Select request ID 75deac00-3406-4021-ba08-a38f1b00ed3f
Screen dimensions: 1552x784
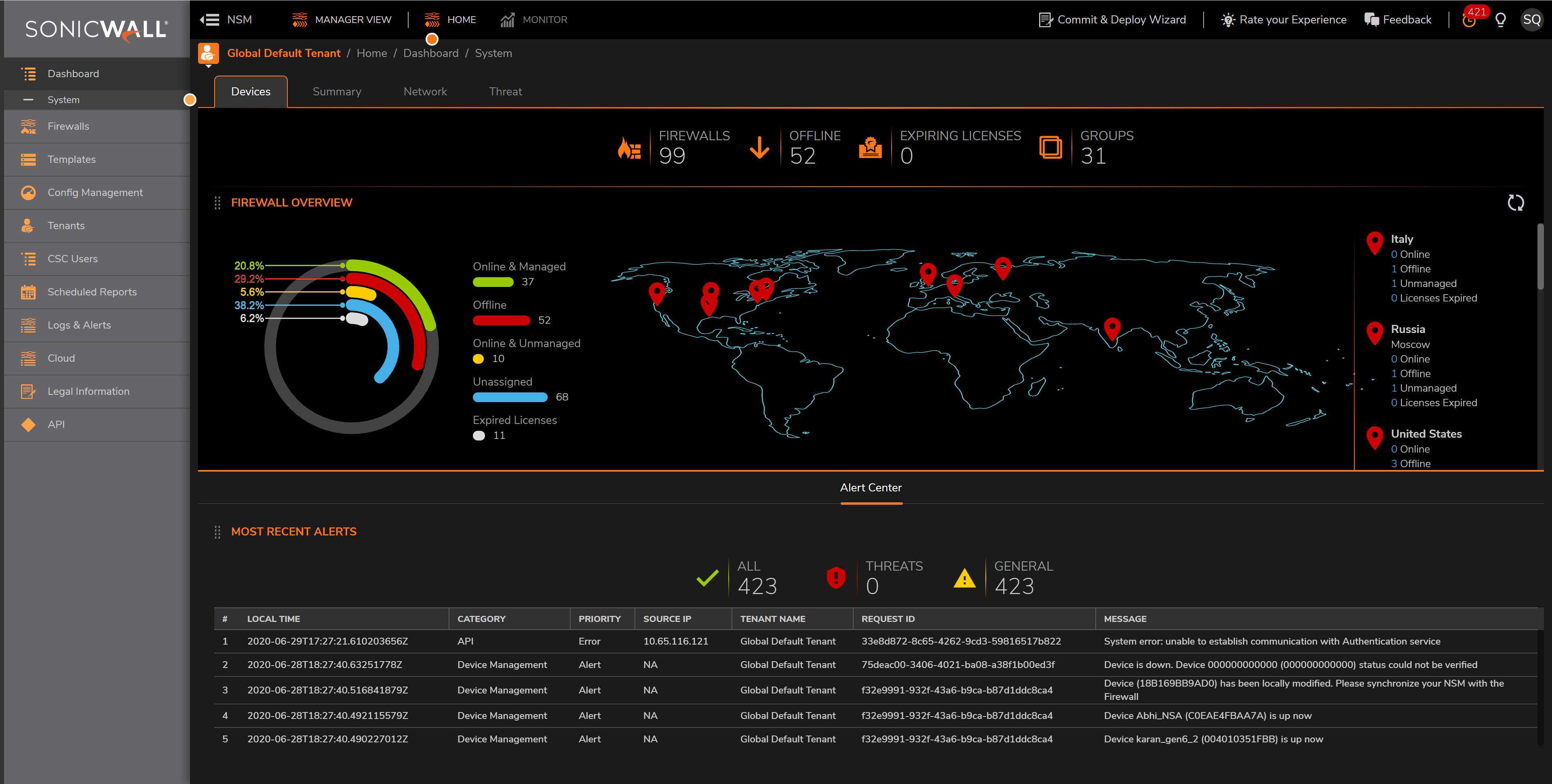[x=958, y=665]
